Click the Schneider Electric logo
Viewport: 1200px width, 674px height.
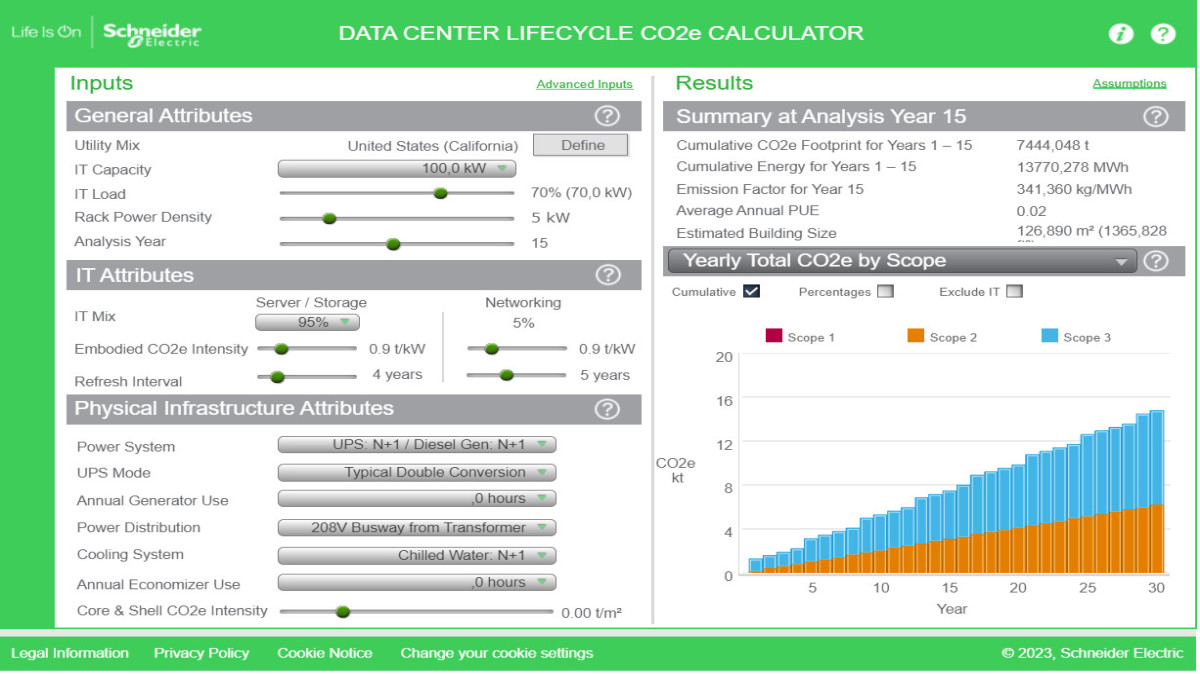pyautogui.click(x=152, y=33)
